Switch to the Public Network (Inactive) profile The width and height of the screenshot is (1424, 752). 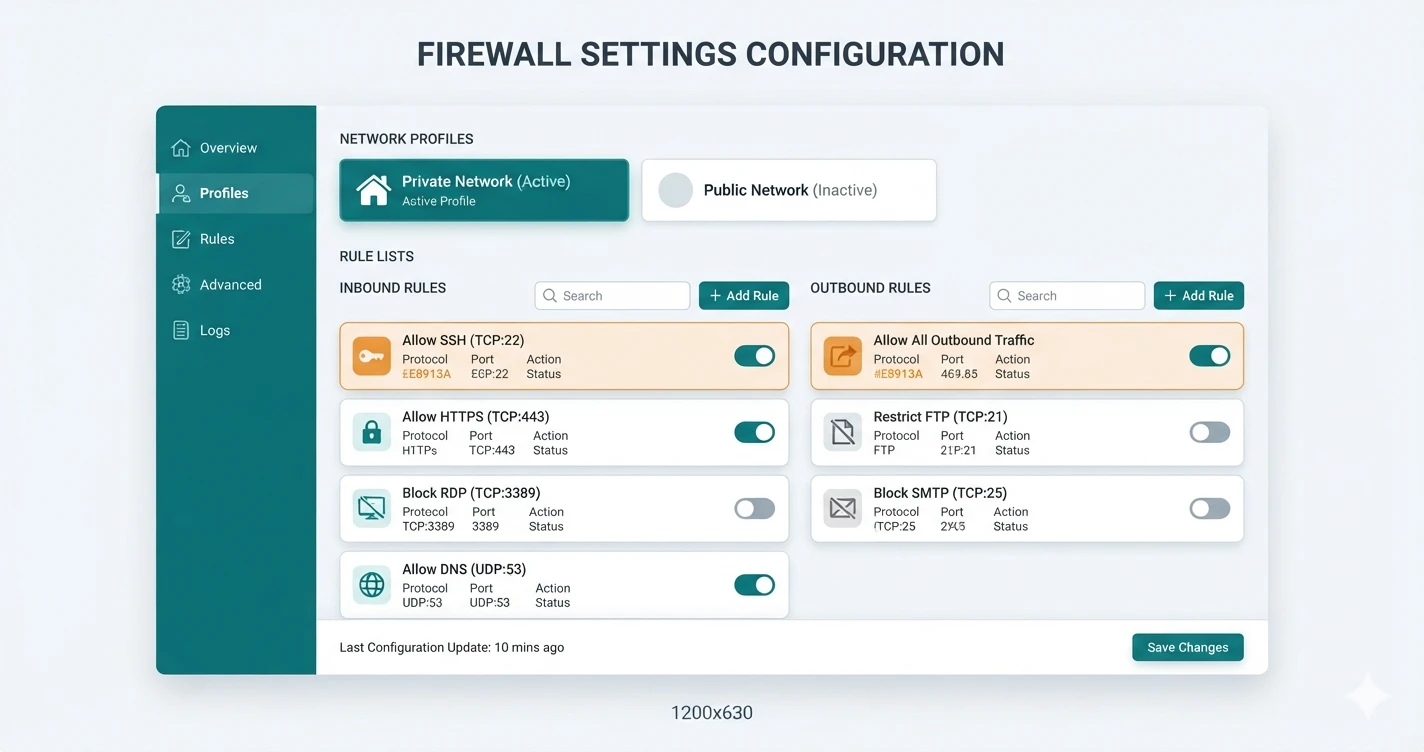point(789,190)
